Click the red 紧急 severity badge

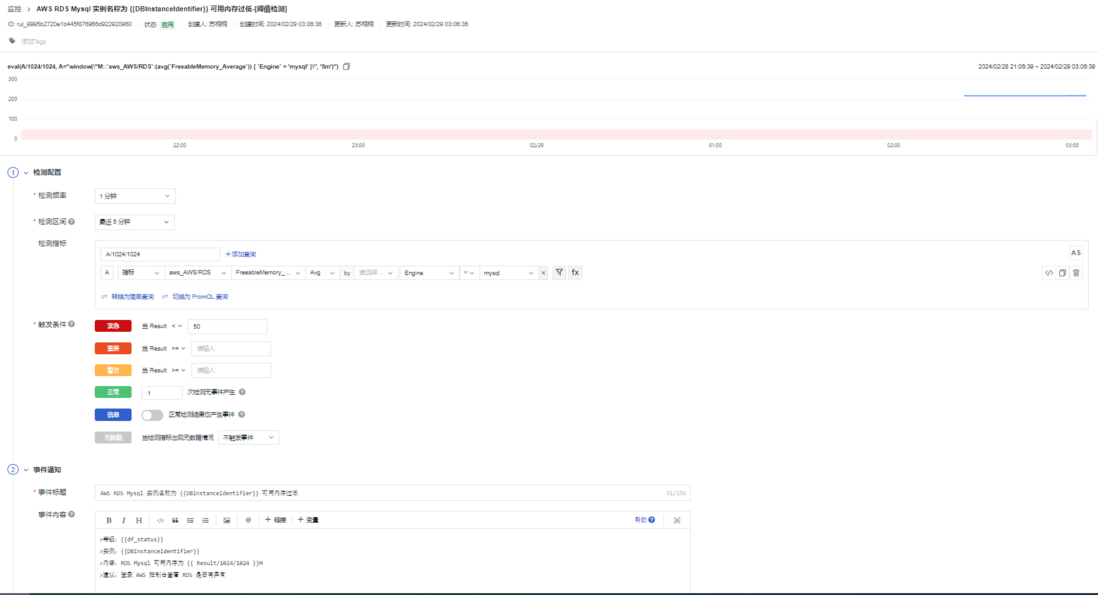click(113, 326)
